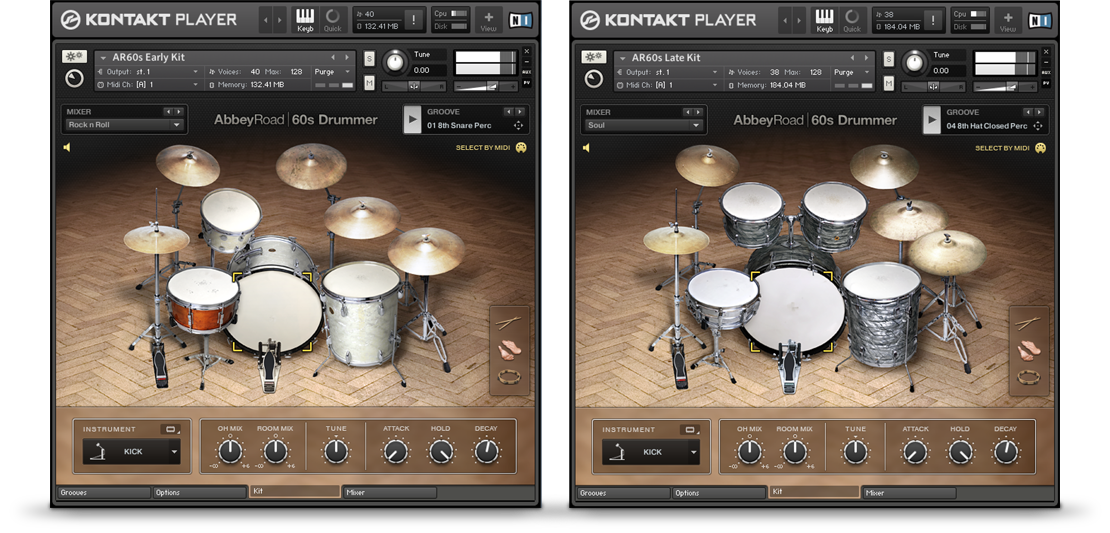The width and height of the screenshot is (1110, 533).
Task: Click the panic exclamation button in Early Kit window
Action: tap(413, 20)
